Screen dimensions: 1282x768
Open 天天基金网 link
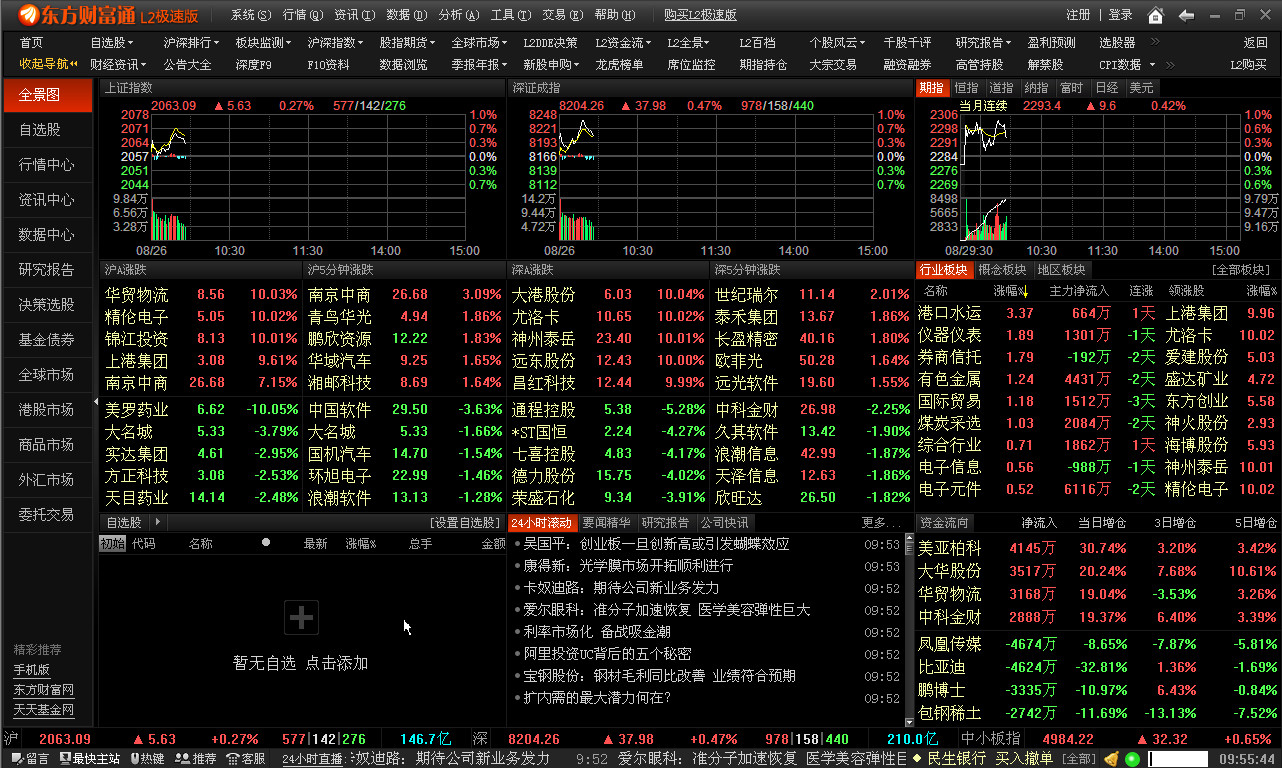tap(44, 710)
